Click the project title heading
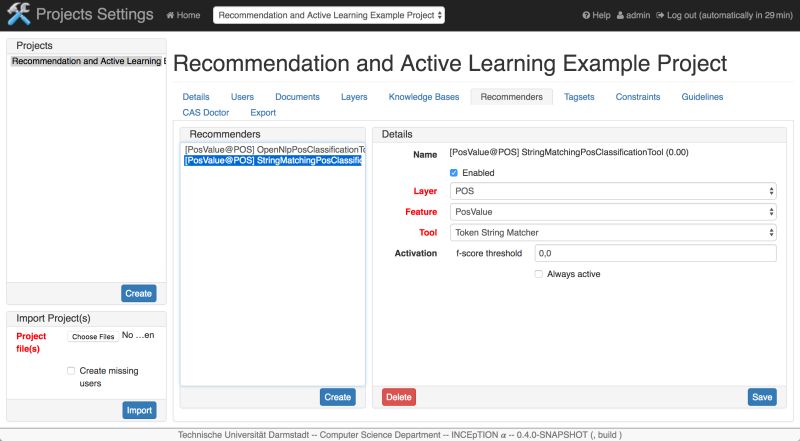This screenshot has height=441, width=800. (x=450, y=64)
